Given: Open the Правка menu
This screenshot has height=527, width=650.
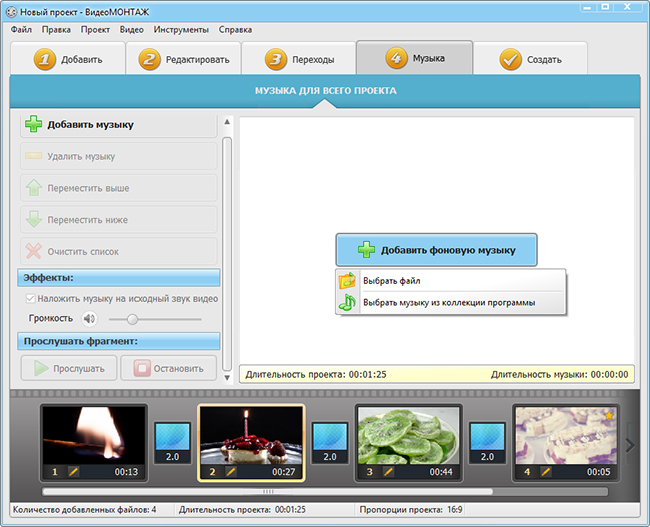Looking at the screenshot, I should tap(56, 29).
